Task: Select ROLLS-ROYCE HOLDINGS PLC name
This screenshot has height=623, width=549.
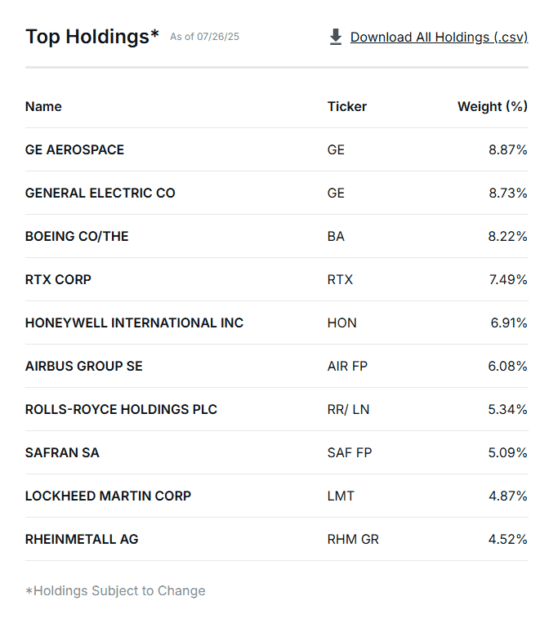Action: [x=121, y=410]
